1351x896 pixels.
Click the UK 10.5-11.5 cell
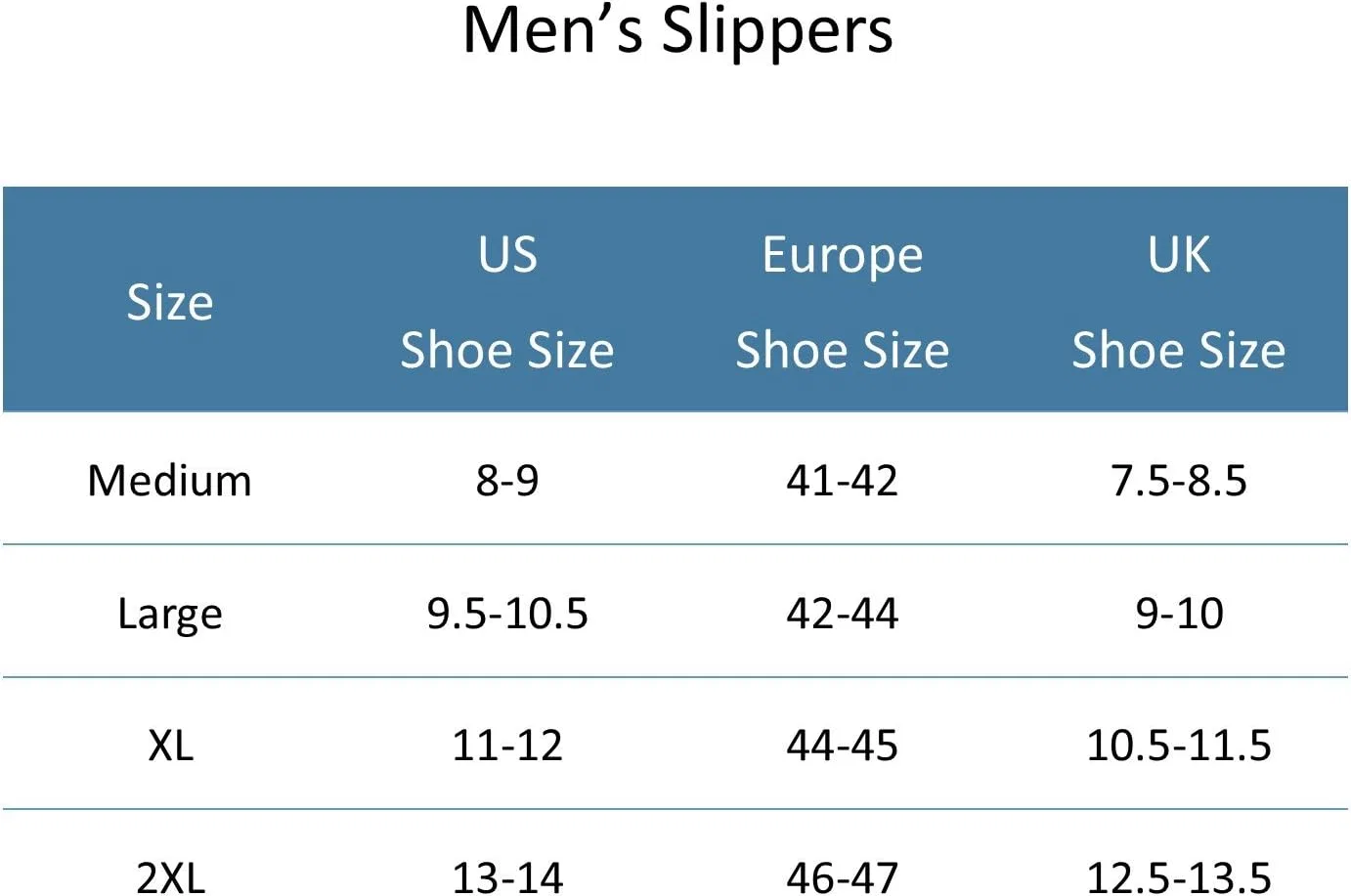coord(1179,746)
